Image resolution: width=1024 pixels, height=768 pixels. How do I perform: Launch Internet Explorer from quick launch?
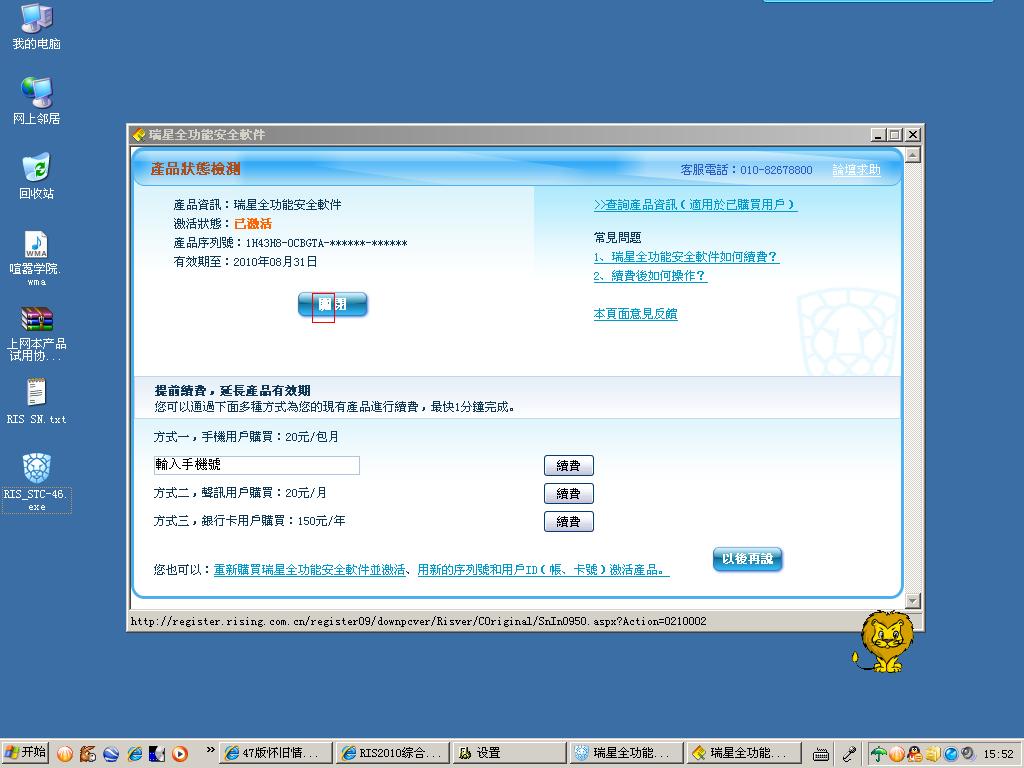(135, 754)
